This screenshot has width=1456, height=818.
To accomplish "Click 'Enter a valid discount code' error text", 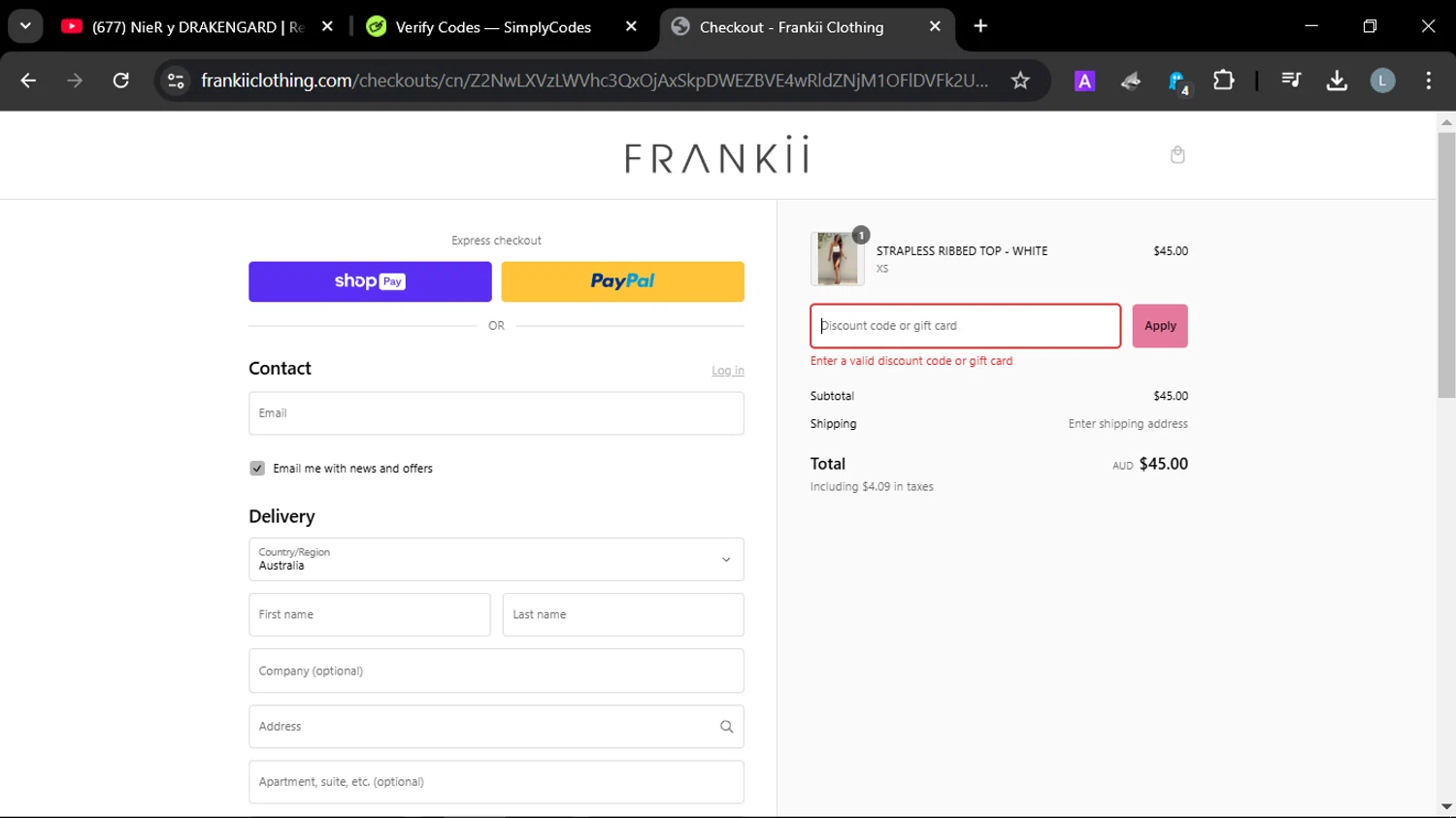I will (911, 361).
